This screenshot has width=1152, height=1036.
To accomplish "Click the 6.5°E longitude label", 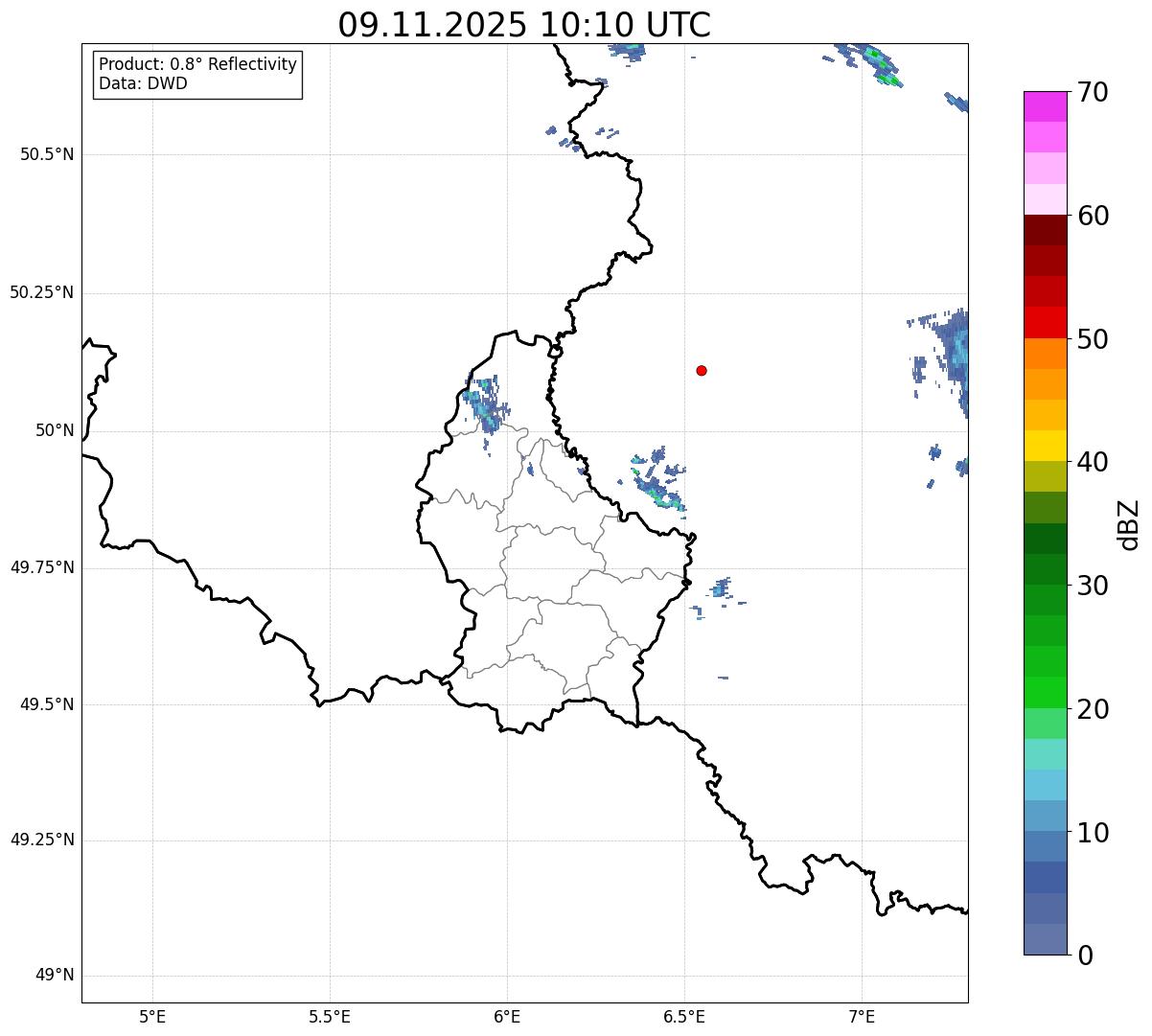I will pyautogui.click(x=684, y=1017).
